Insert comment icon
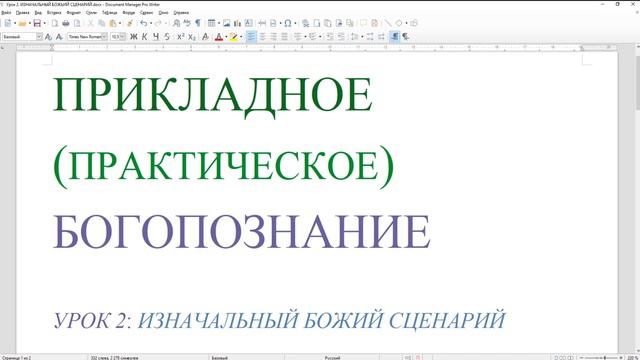Image resolution: width=640 pixels, height=360 pixels. 363,23
